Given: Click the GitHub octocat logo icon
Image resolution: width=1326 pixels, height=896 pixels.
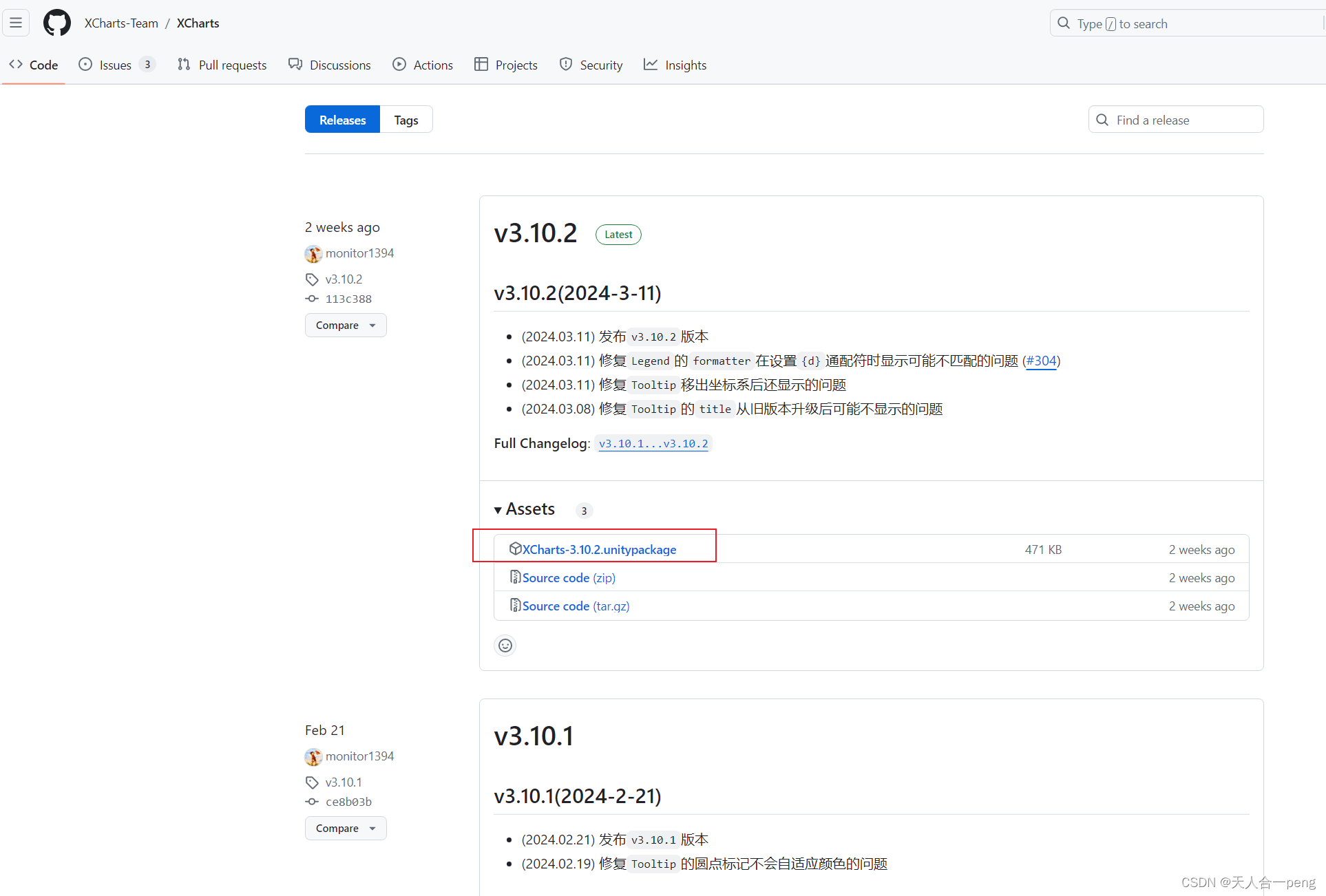Looking at the screenshot, I should click(56, 22).
